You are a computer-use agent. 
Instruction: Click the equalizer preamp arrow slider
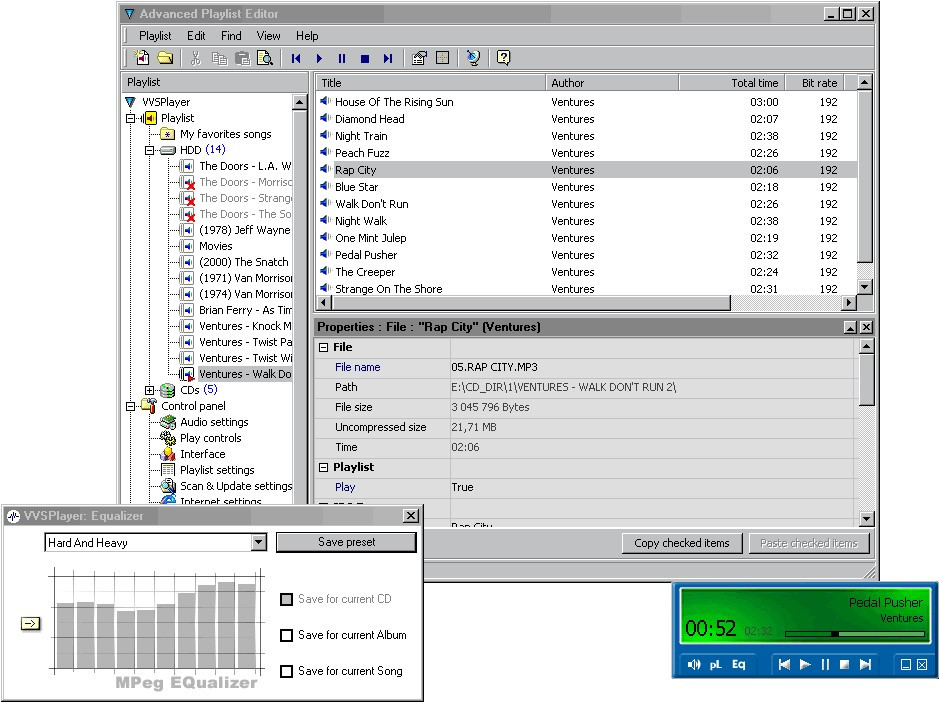click(30, 624)
